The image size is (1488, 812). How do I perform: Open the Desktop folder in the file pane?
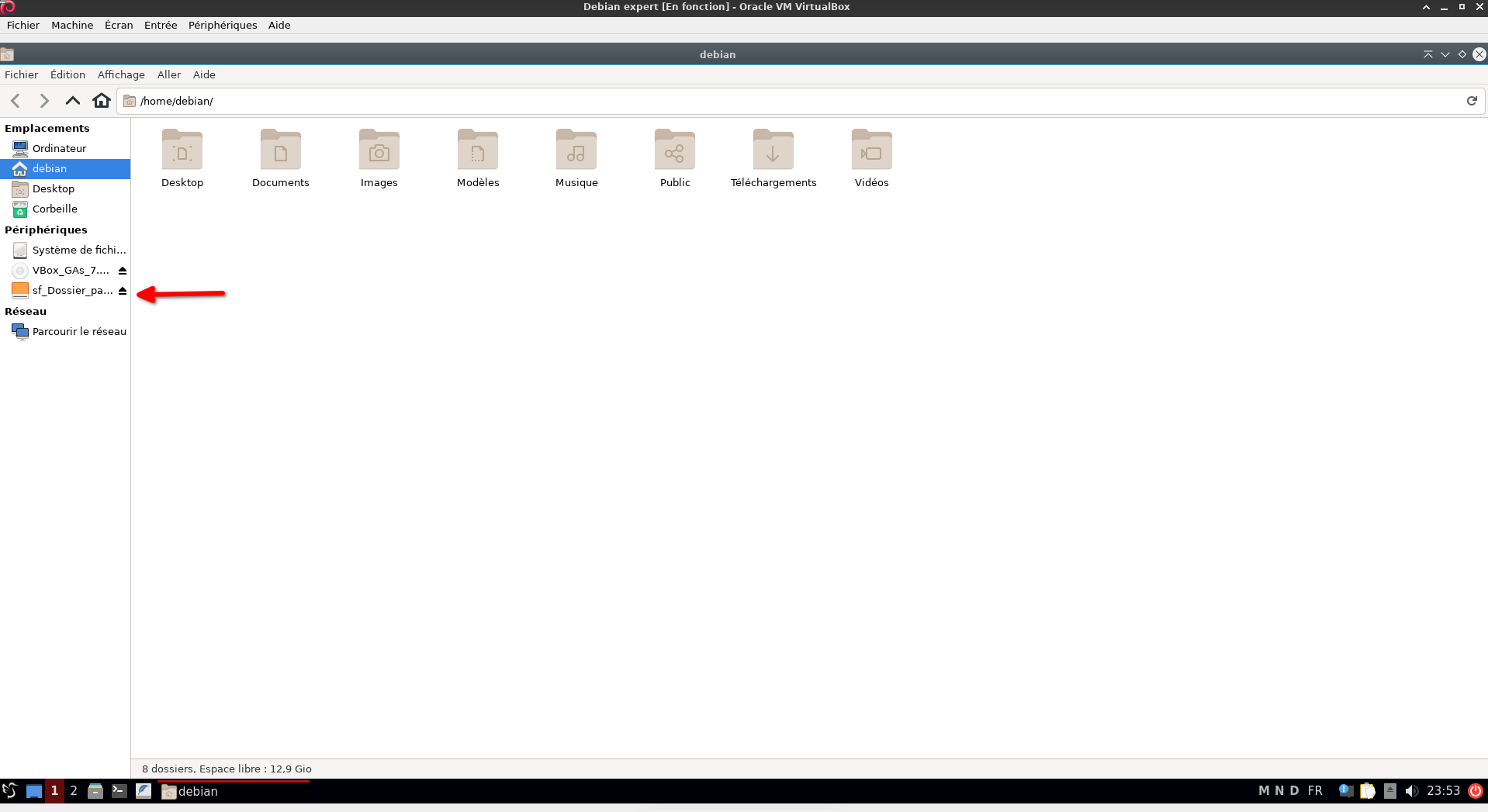coord(182,159)
